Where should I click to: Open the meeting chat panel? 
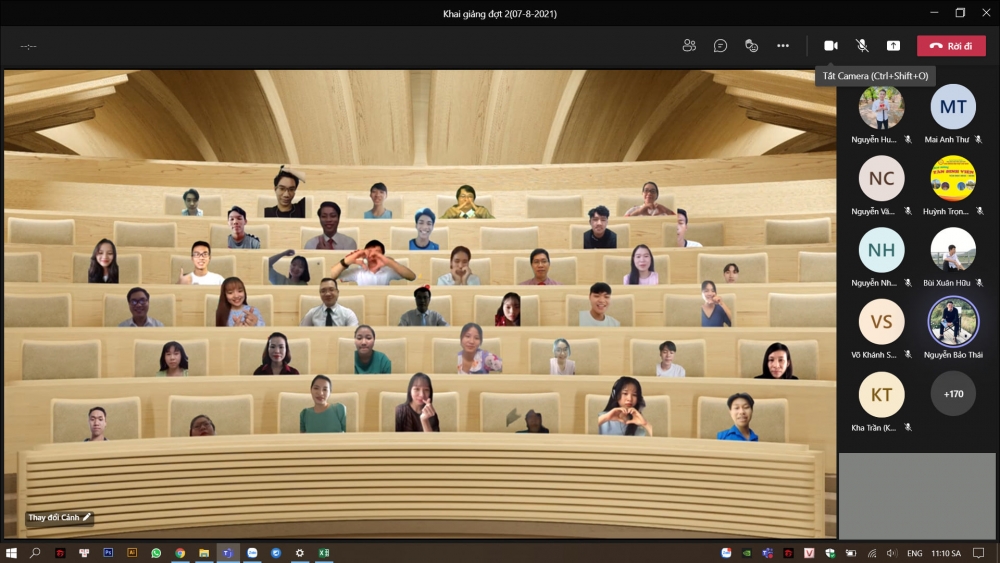pos(720,46)
